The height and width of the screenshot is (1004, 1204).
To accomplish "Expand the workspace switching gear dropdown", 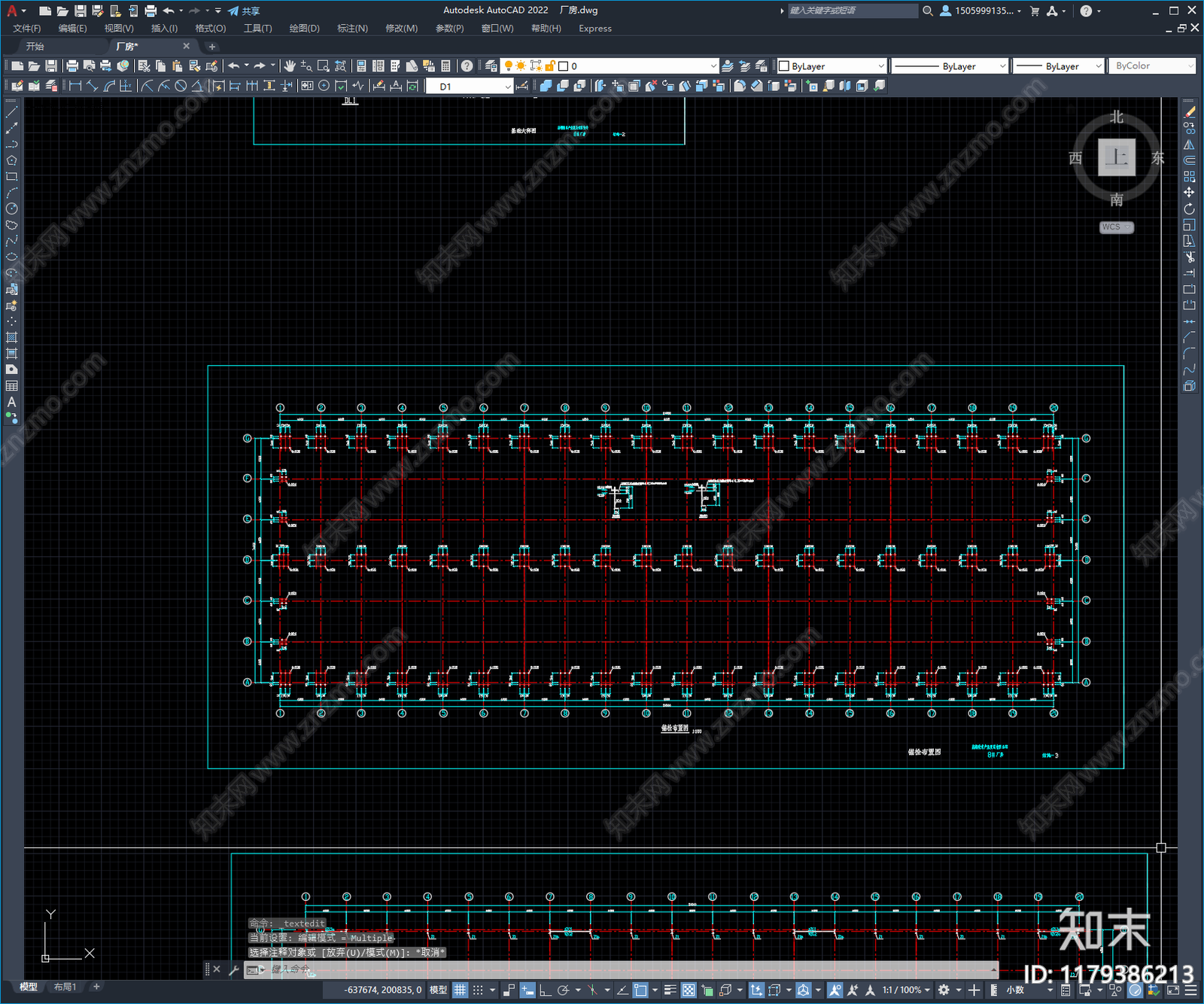I will (959, 990).
